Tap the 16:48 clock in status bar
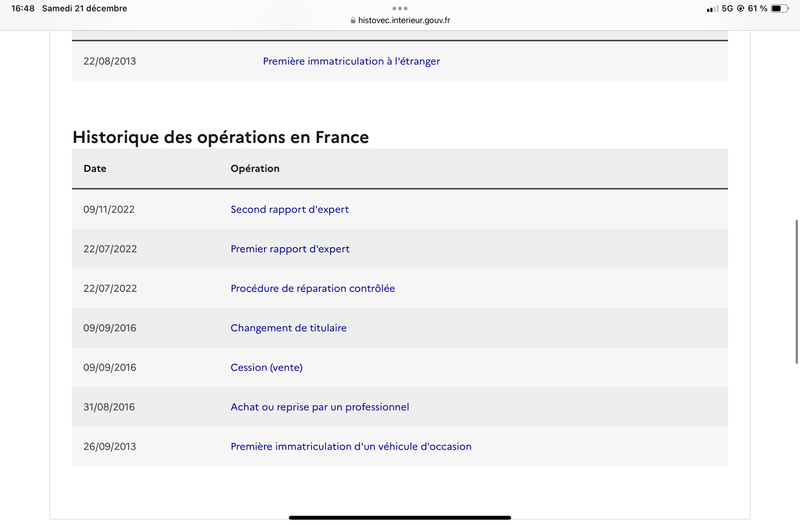800x525 pixels. pyautogui.click(x=23, y=9)
